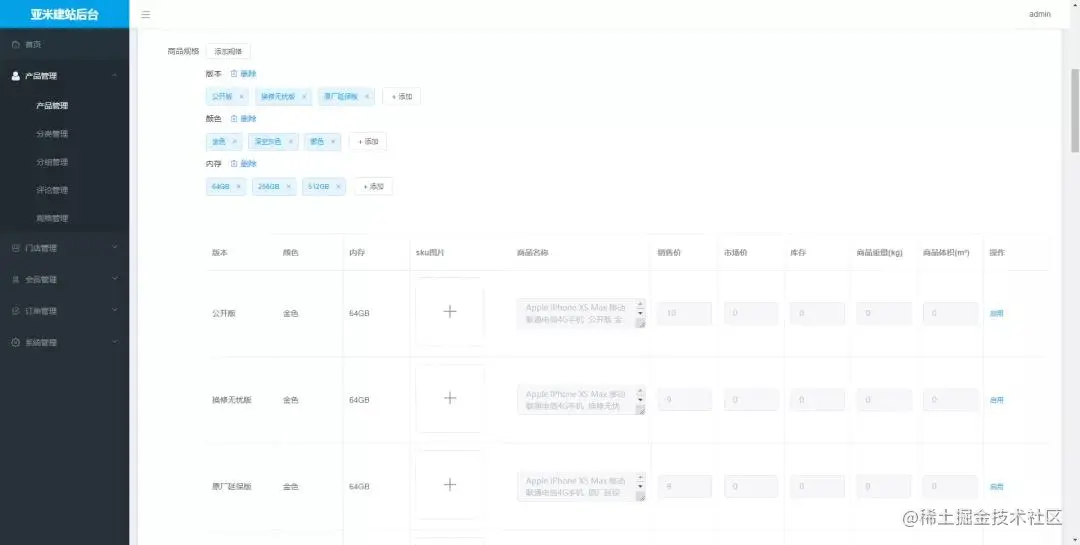
Task: Click the sku图片 column header
Action: click(x=430, y=253)
